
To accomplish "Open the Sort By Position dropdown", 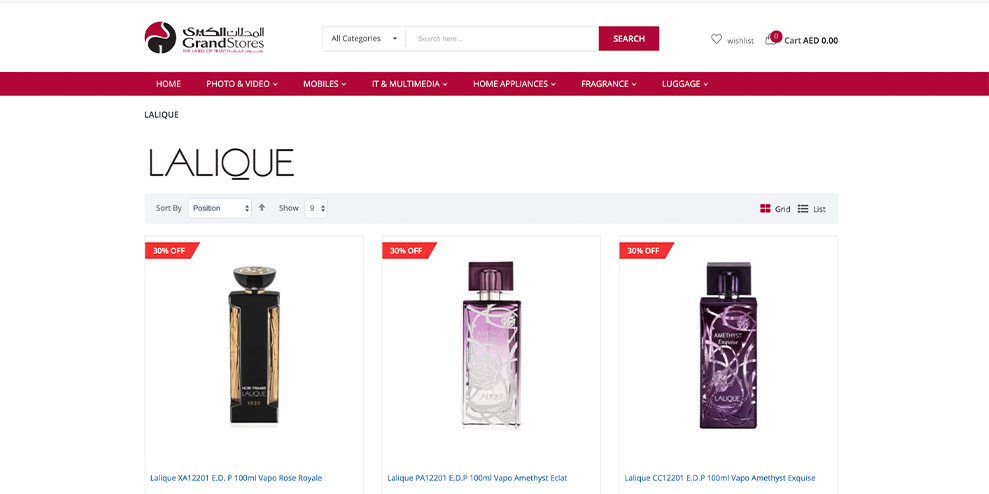I will point(219,208).
